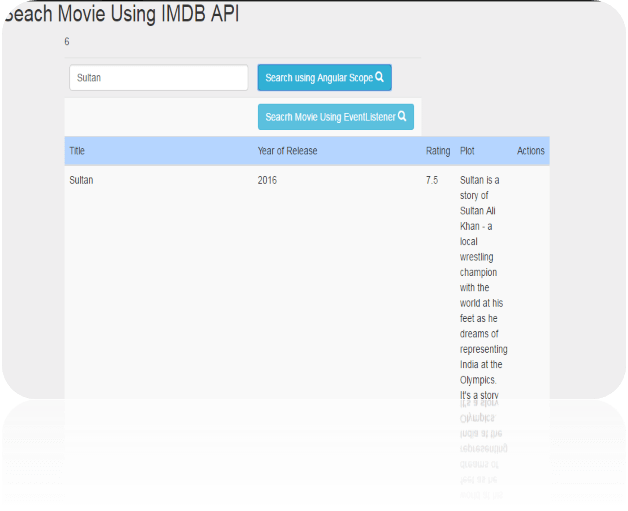Click magnifier icon in EventListener button
The height and width of the screenshot is (511, 628).
pyautogui.click(x=402, y=116)
